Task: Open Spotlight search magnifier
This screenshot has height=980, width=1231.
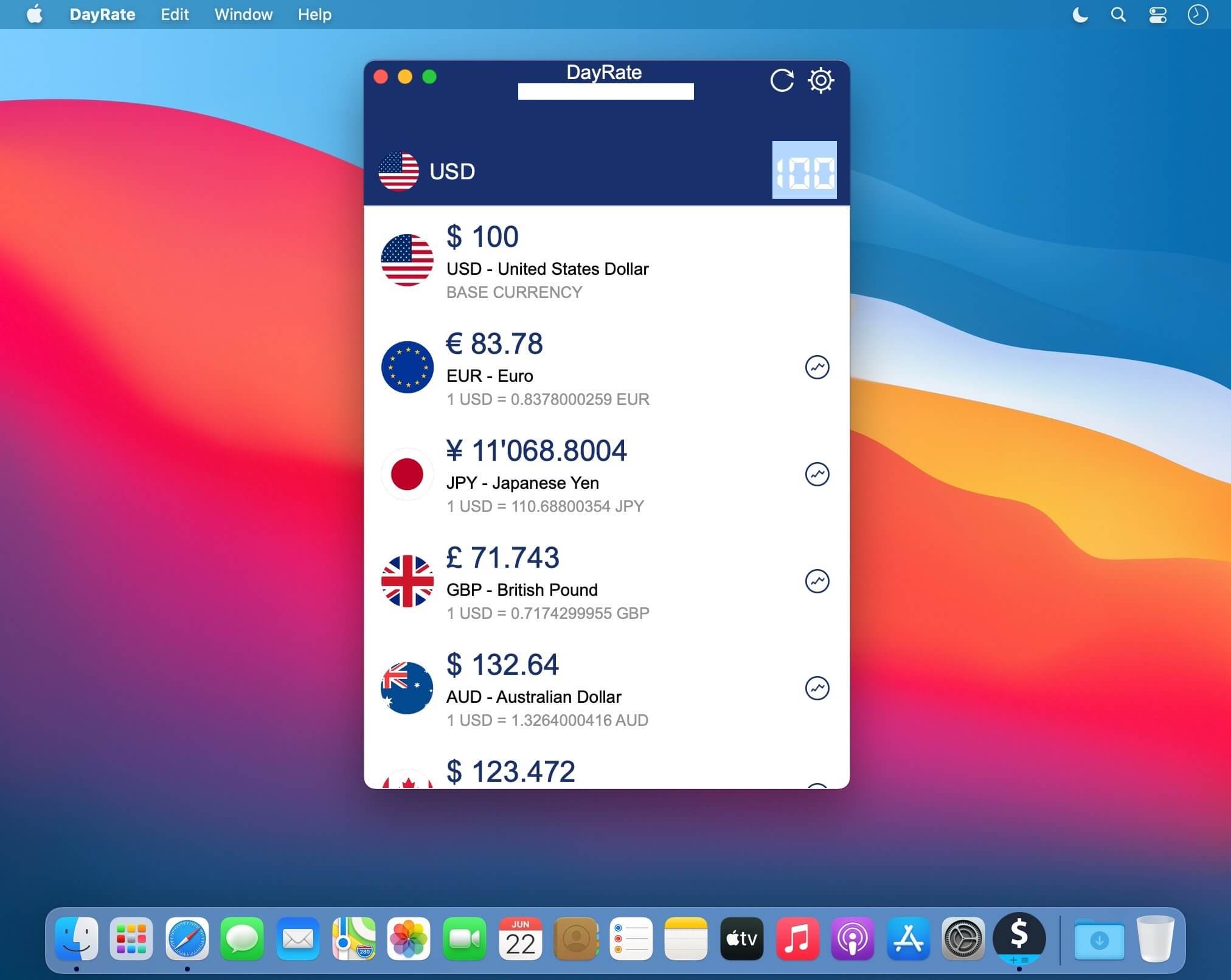Action: coord(1118,15)
